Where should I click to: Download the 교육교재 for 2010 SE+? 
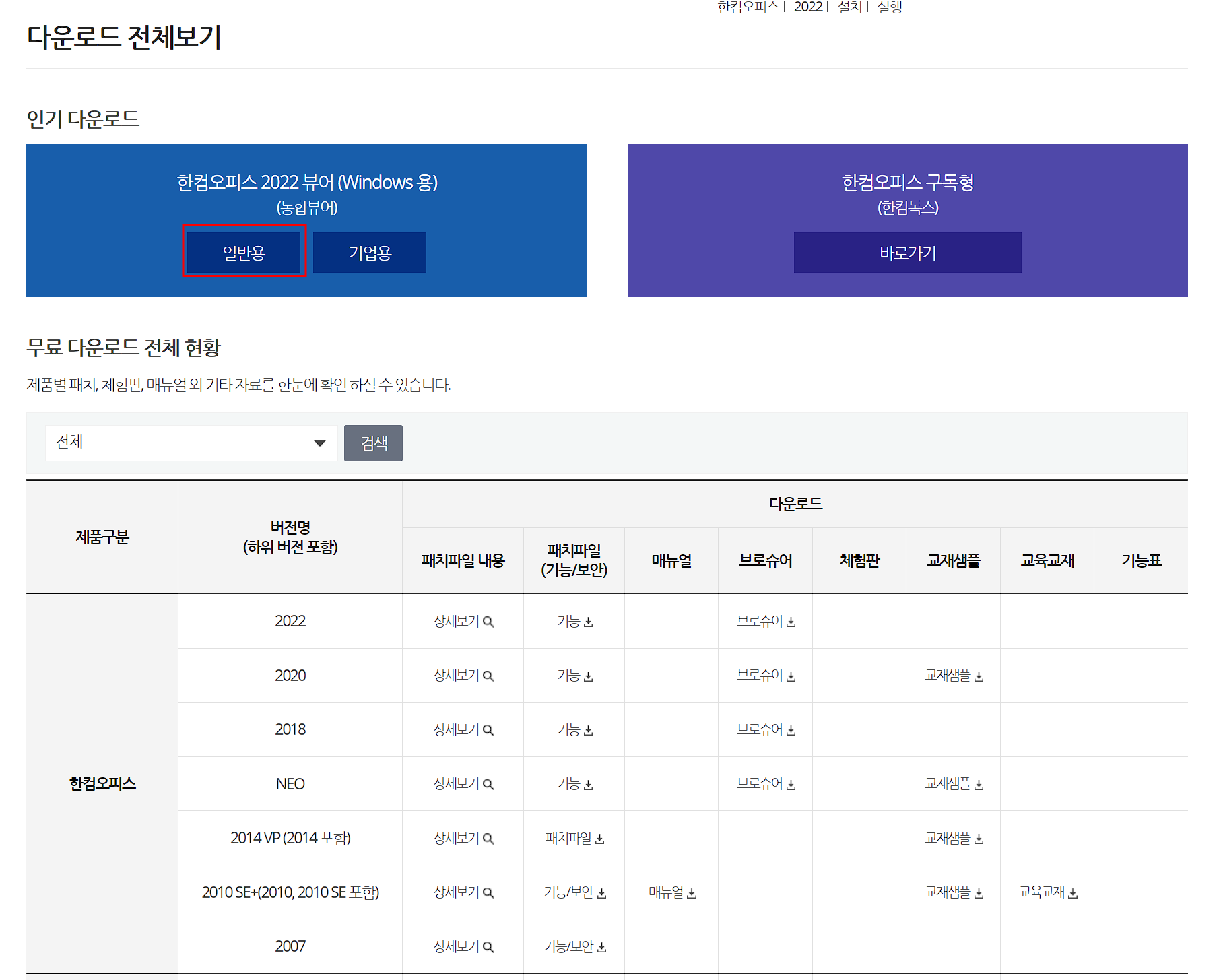coord(1046,892)
